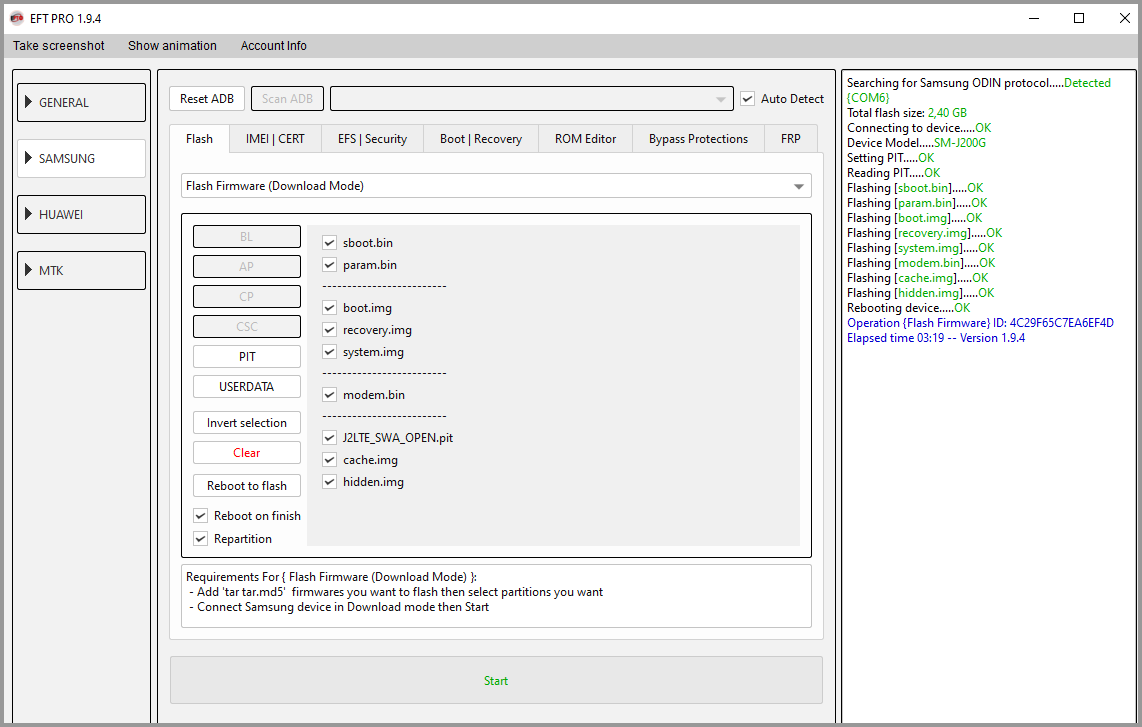
Task: Click the Reset ADB button
Action: pos(207,99)
